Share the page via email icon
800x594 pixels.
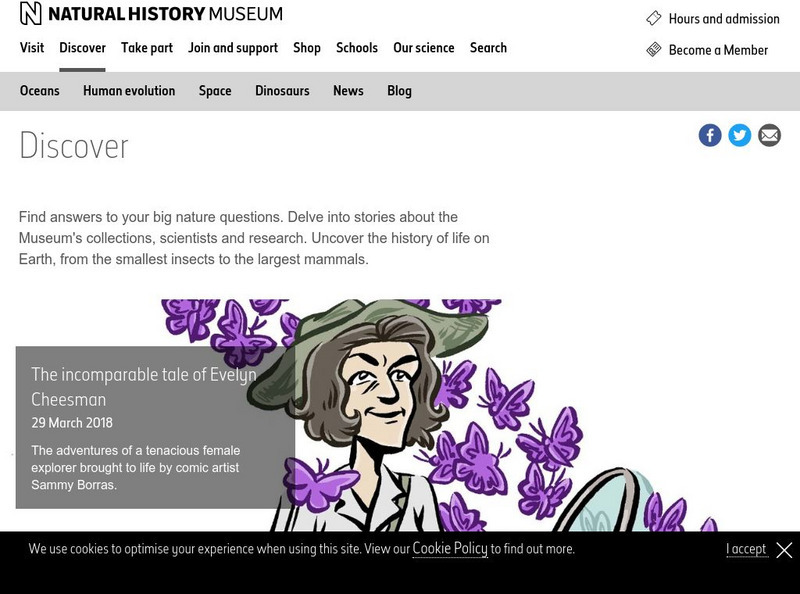tap(769, 135)
